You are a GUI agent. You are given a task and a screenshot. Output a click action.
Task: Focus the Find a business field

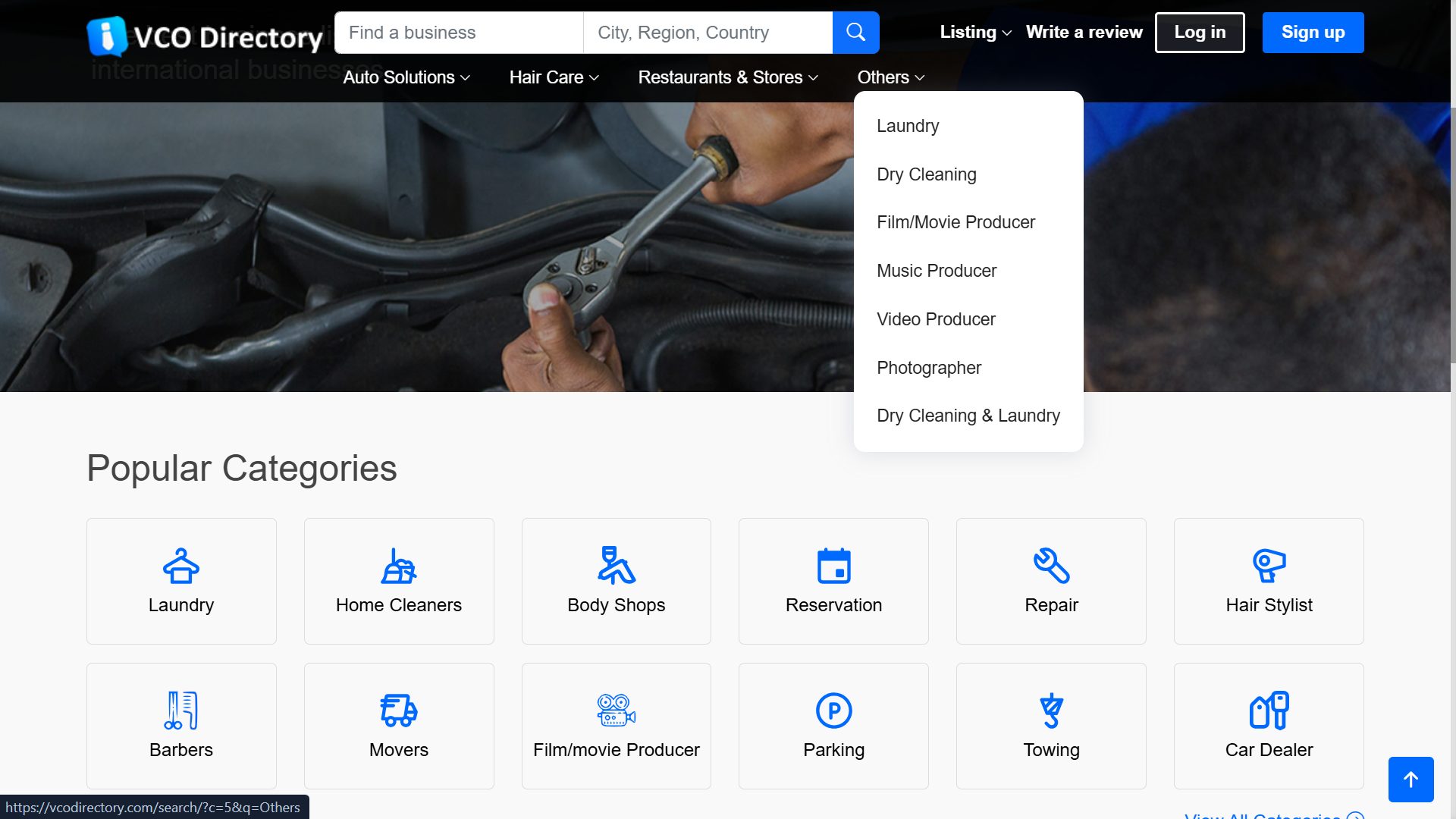click(459, 33)
